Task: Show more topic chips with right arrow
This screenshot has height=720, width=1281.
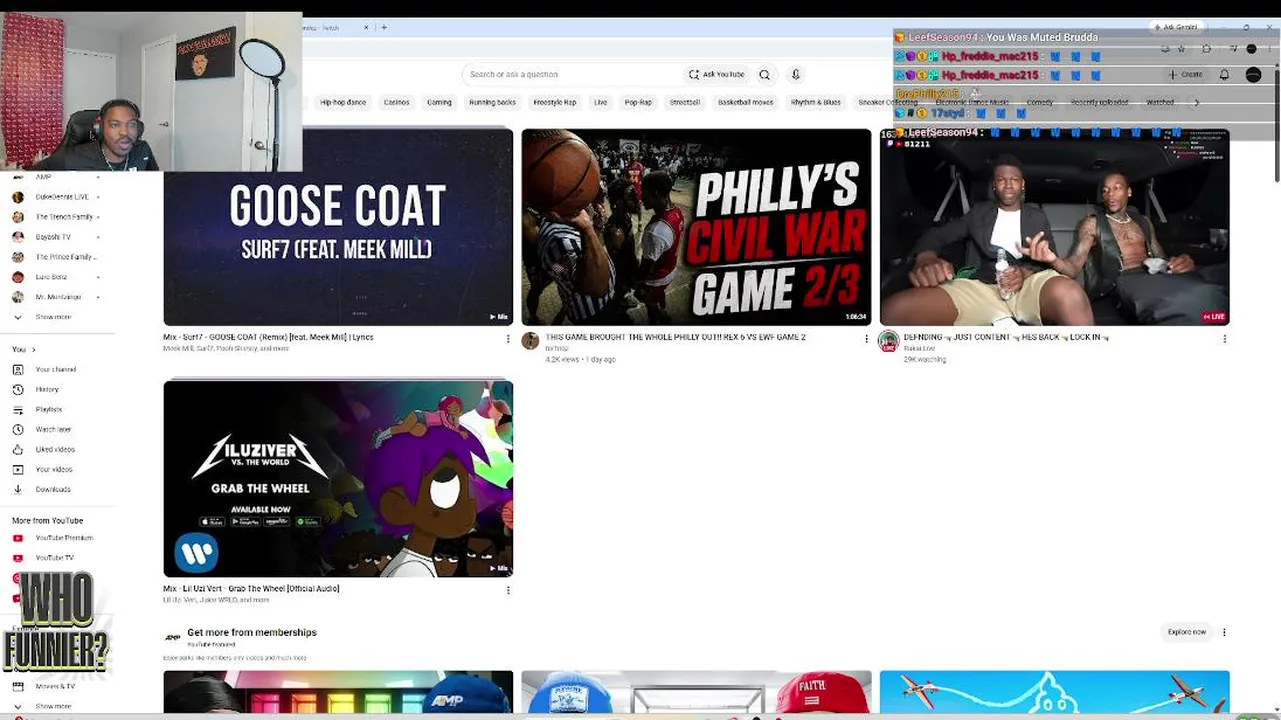Action: point(1197,102)
